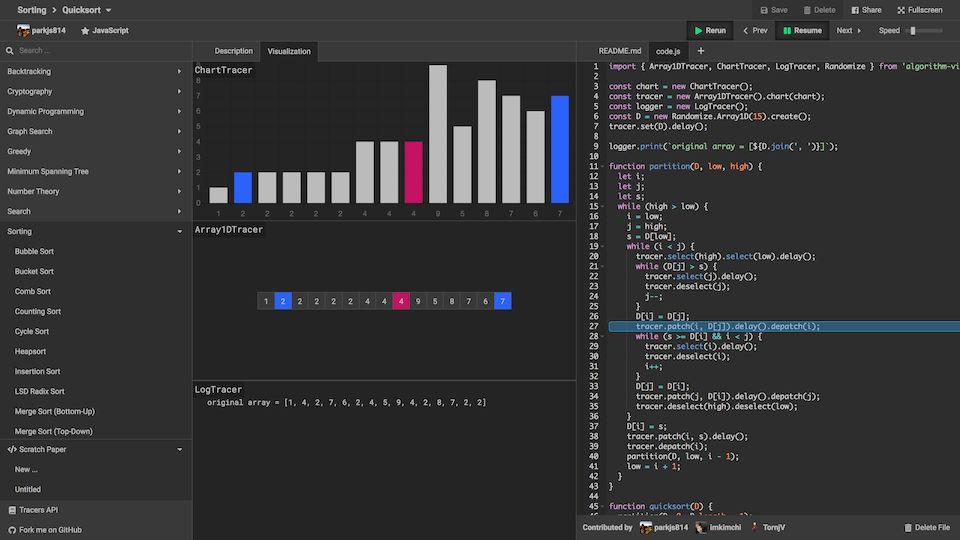Click the JavaScript star icon
Screen dimensions: 960x540
[x=85, y=31]
